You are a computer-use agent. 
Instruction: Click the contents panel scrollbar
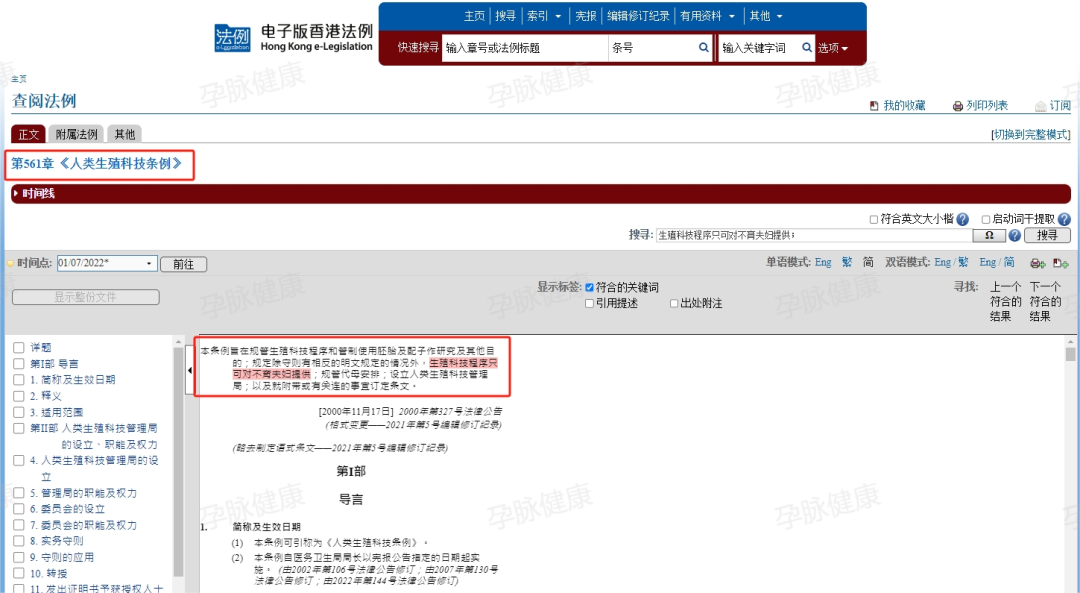178,461
